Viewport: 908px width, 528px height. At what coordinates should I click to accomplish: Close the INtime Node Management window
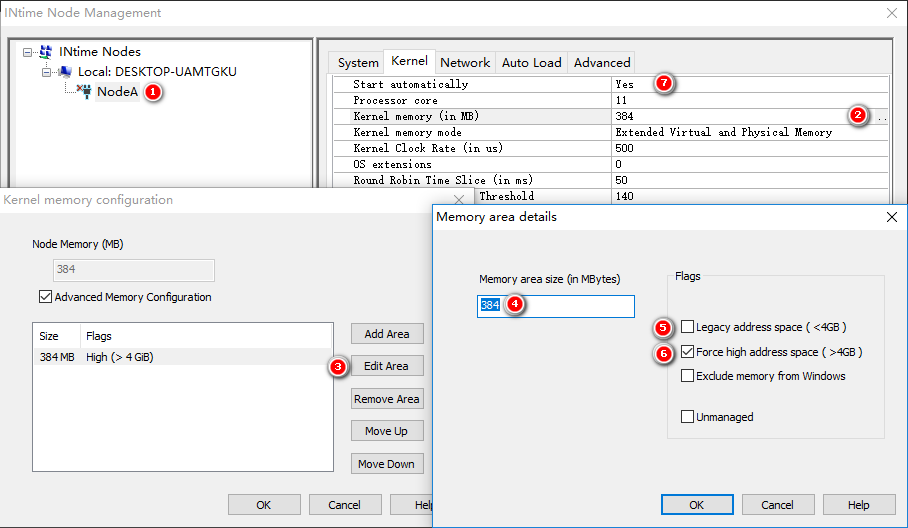(x=892, y=13)
